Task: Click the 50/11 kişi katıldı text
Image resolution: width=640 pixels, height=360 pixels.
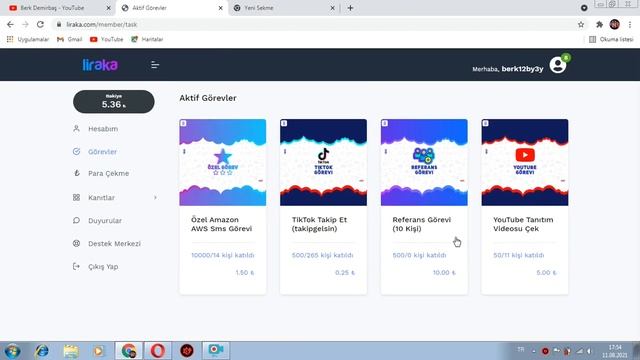Action: [x=518, y=255]
